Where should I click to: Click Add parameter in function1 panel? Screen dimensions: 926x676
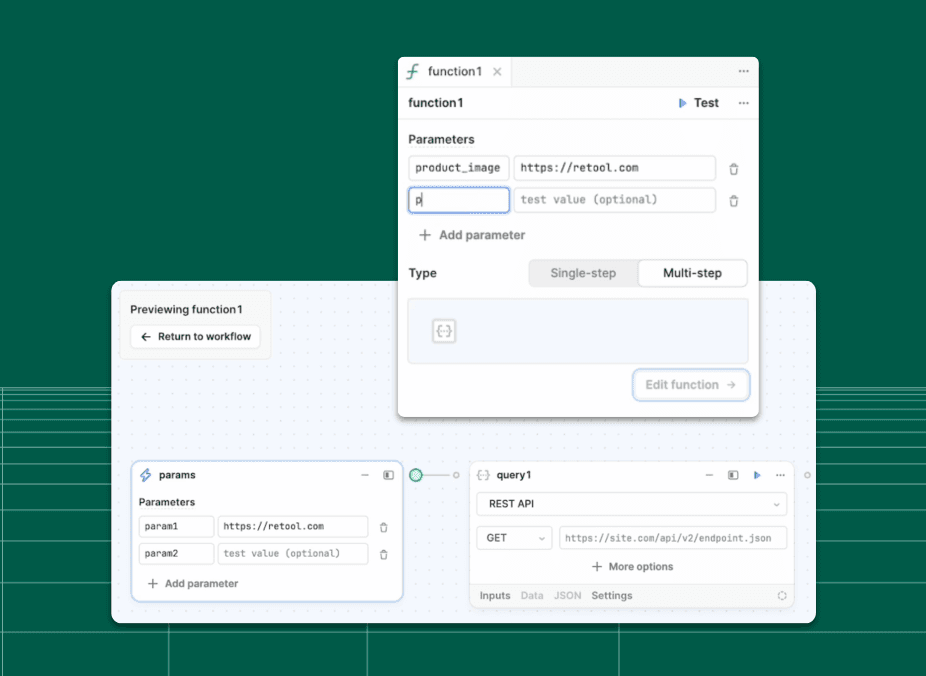tap(471, 235)
